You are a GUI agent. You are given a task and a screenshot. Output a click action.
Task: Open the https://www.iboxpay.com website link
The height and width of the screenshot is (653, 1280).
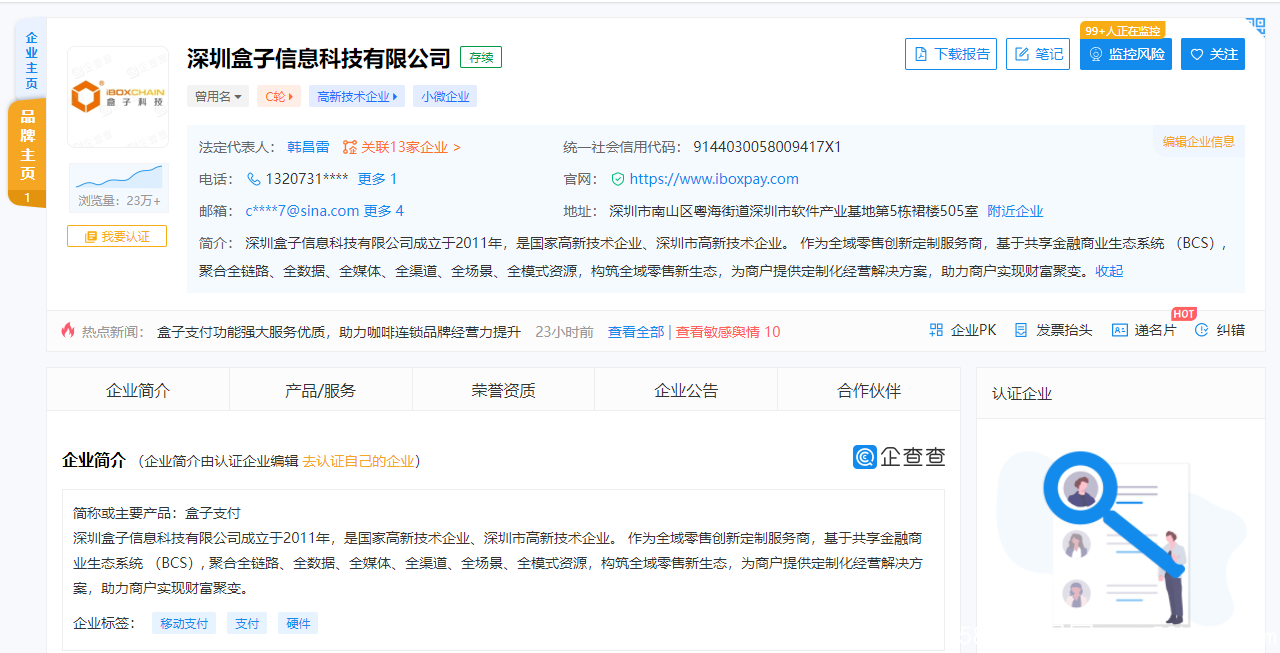[714, 179]
